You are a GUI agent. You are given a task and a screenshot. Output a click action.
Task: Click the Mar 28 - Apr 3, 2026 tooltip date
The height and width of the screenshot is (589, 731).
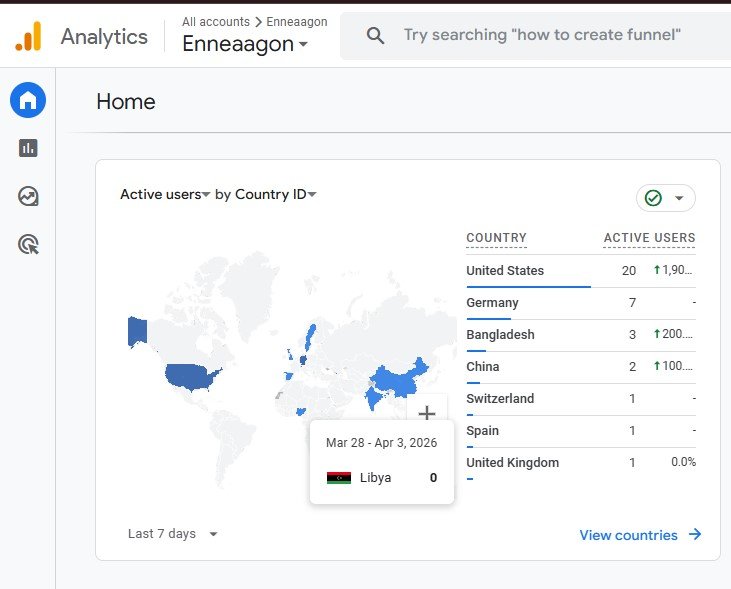(x=381, y=443)
